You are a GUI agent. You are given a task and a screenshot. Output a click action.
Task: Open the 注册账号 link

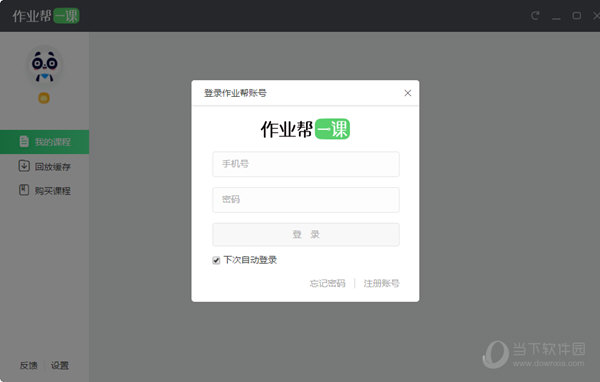382,283
